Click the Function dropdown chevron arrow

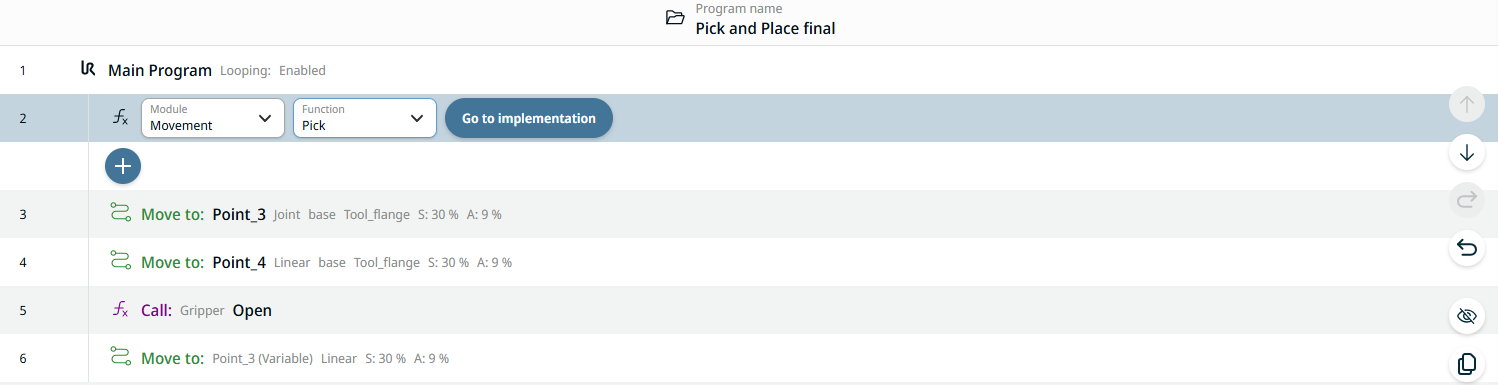(417, 119)
